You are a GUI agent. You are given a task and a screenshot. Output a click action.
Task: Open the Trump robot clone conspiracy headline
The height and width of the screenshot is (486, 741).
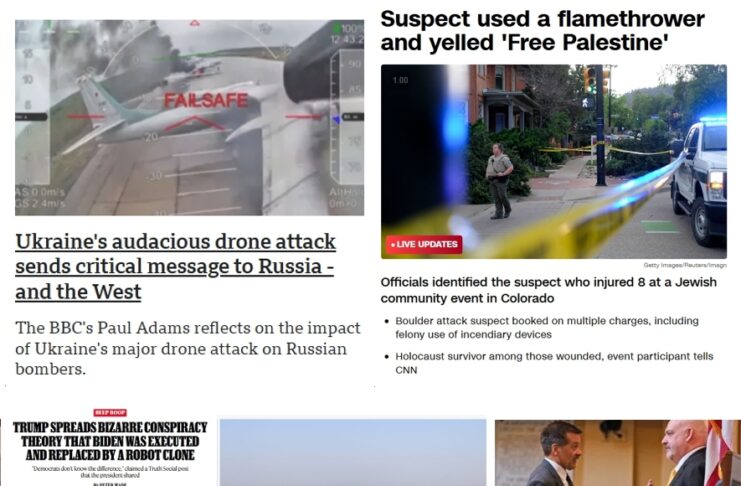point(110,441)
